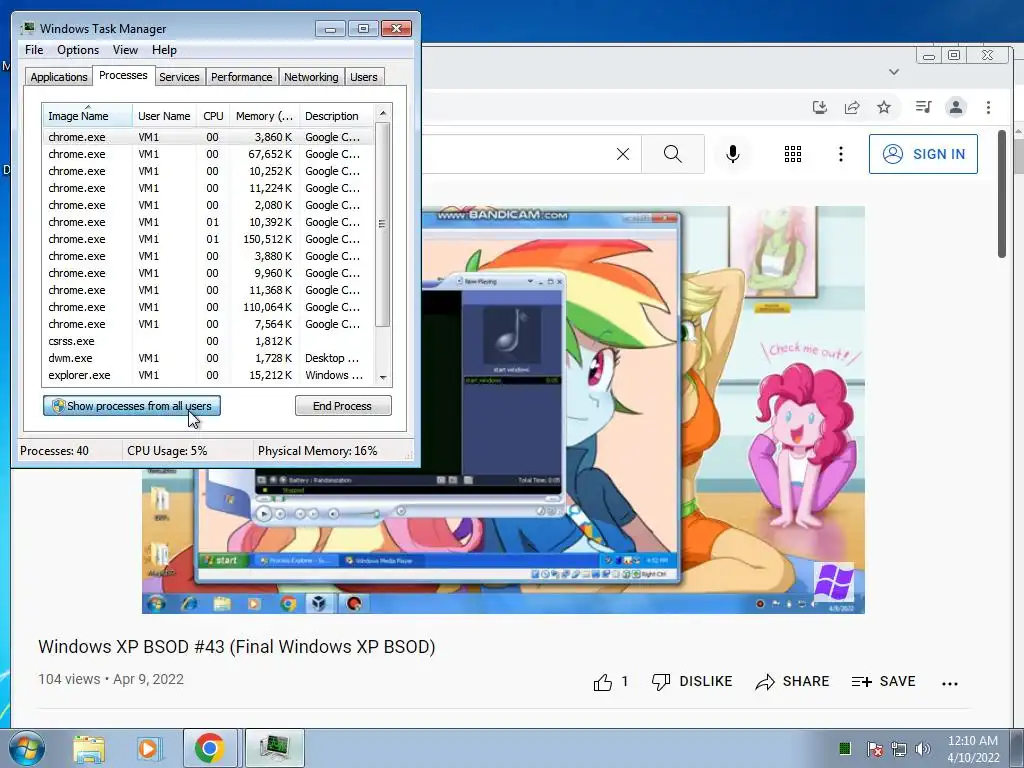Click the green CPU meter tray icon
Screen dimensions: 1024x768
click(845, 748)
